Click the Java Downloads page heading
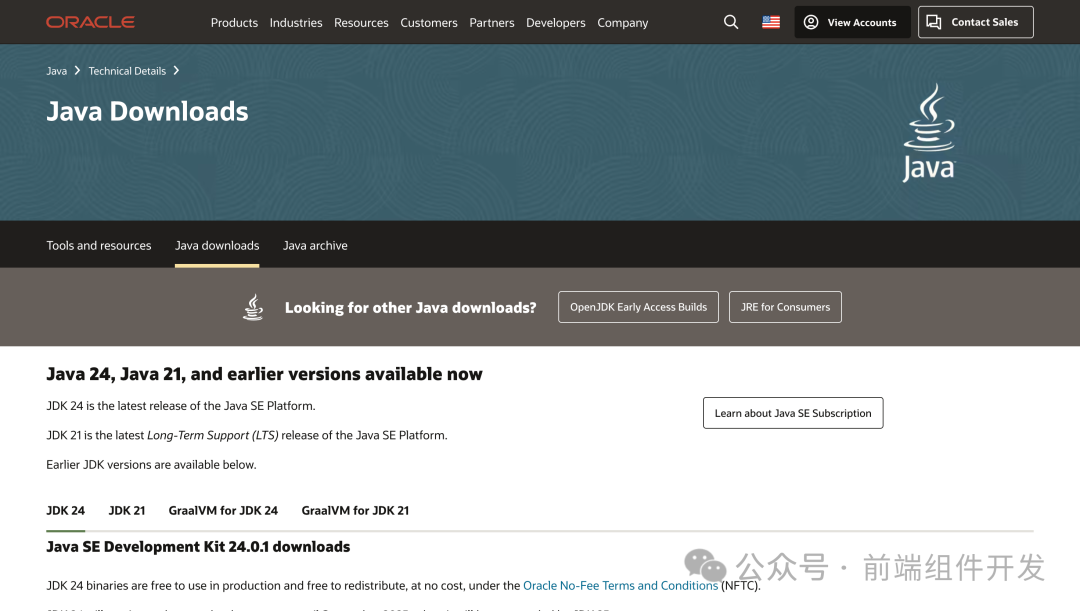The height and width of the screenshot is (611, 1080). point(147,112)
